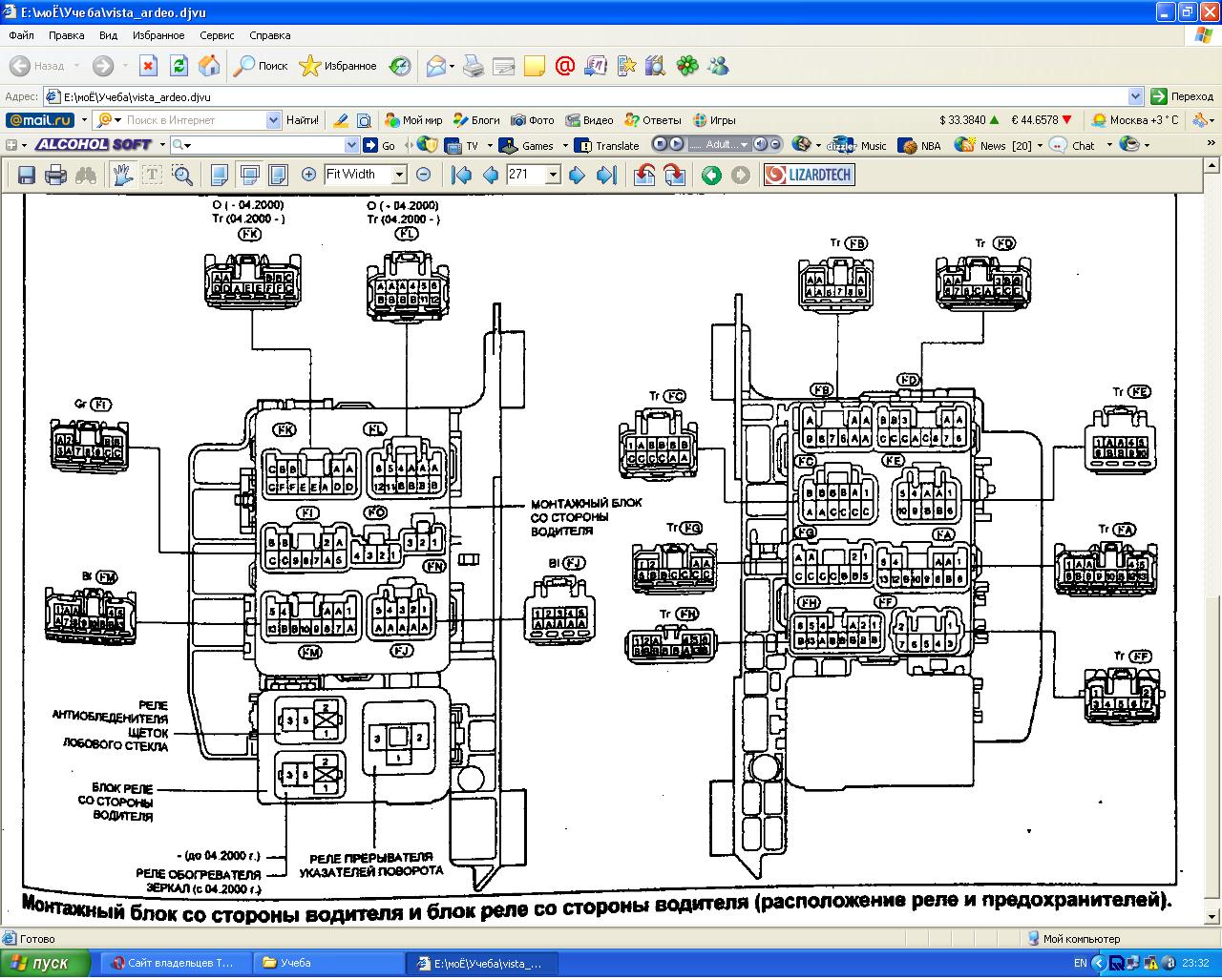Open Find with the binoculars icon

point(86,175)
